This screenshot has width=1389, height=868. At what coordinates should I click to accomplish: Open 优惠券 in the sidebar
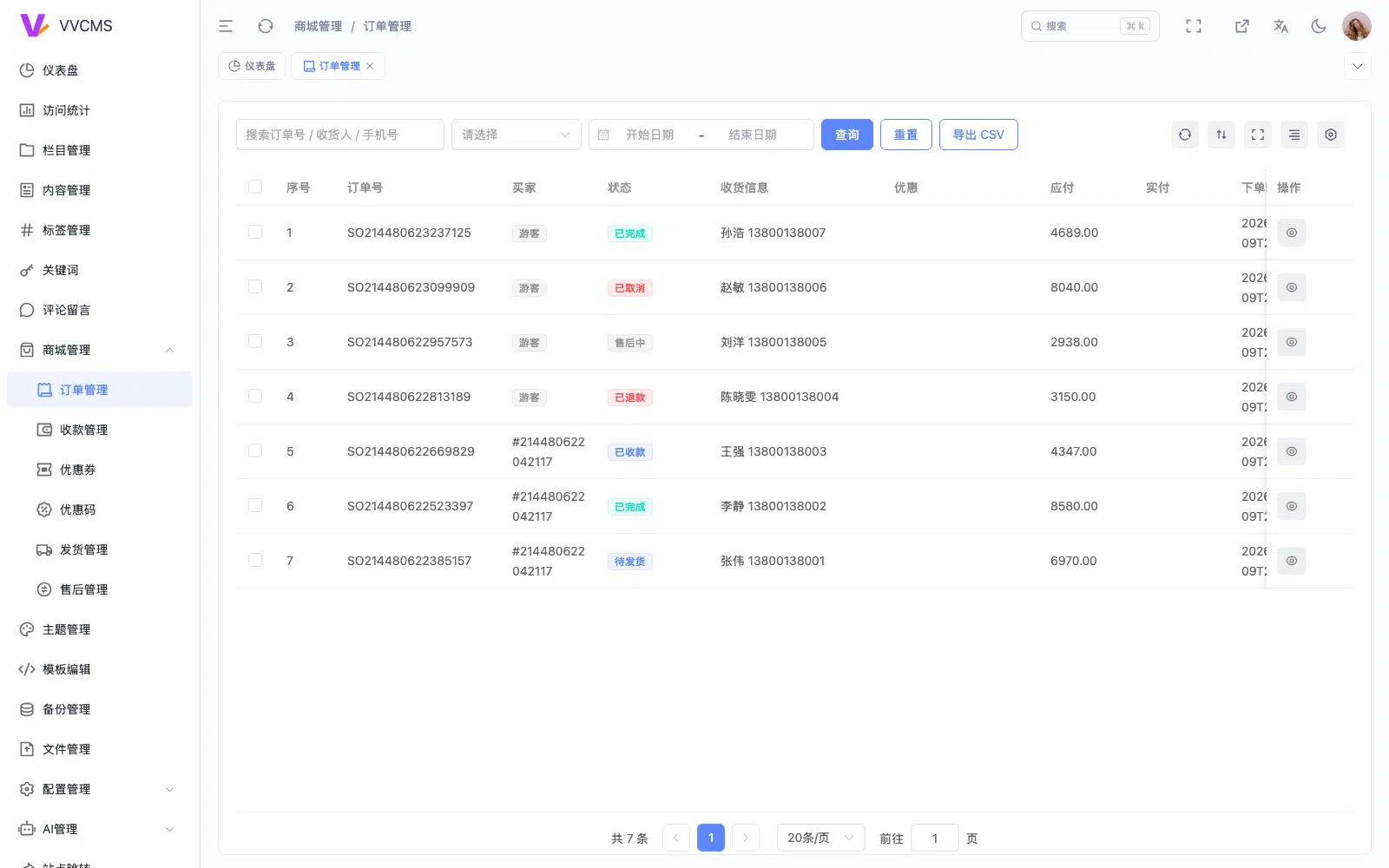click(100, 470)
